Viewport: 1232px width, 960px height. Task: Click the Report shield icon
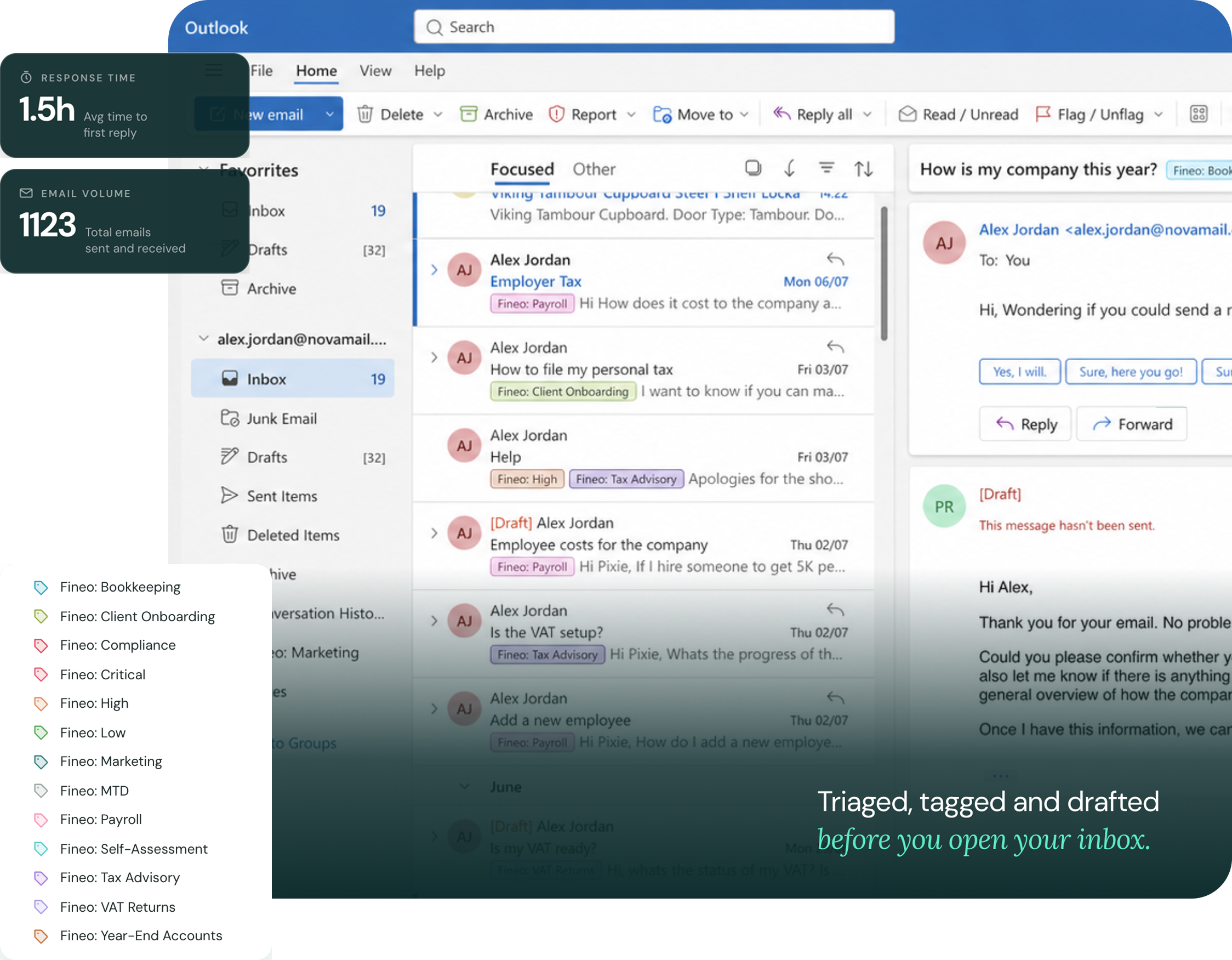tap(556, 114)
